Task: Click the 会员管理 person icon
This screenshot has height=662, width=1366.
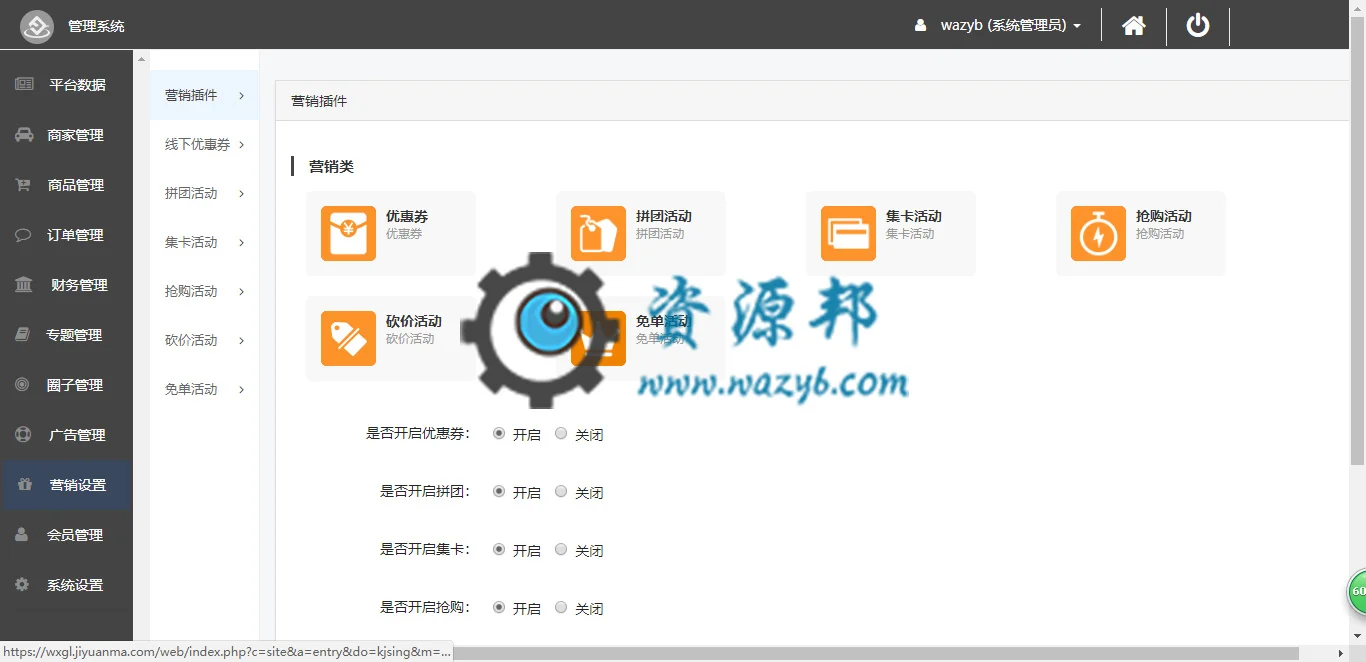Action: pyautogui.click(x=22, y=535)
